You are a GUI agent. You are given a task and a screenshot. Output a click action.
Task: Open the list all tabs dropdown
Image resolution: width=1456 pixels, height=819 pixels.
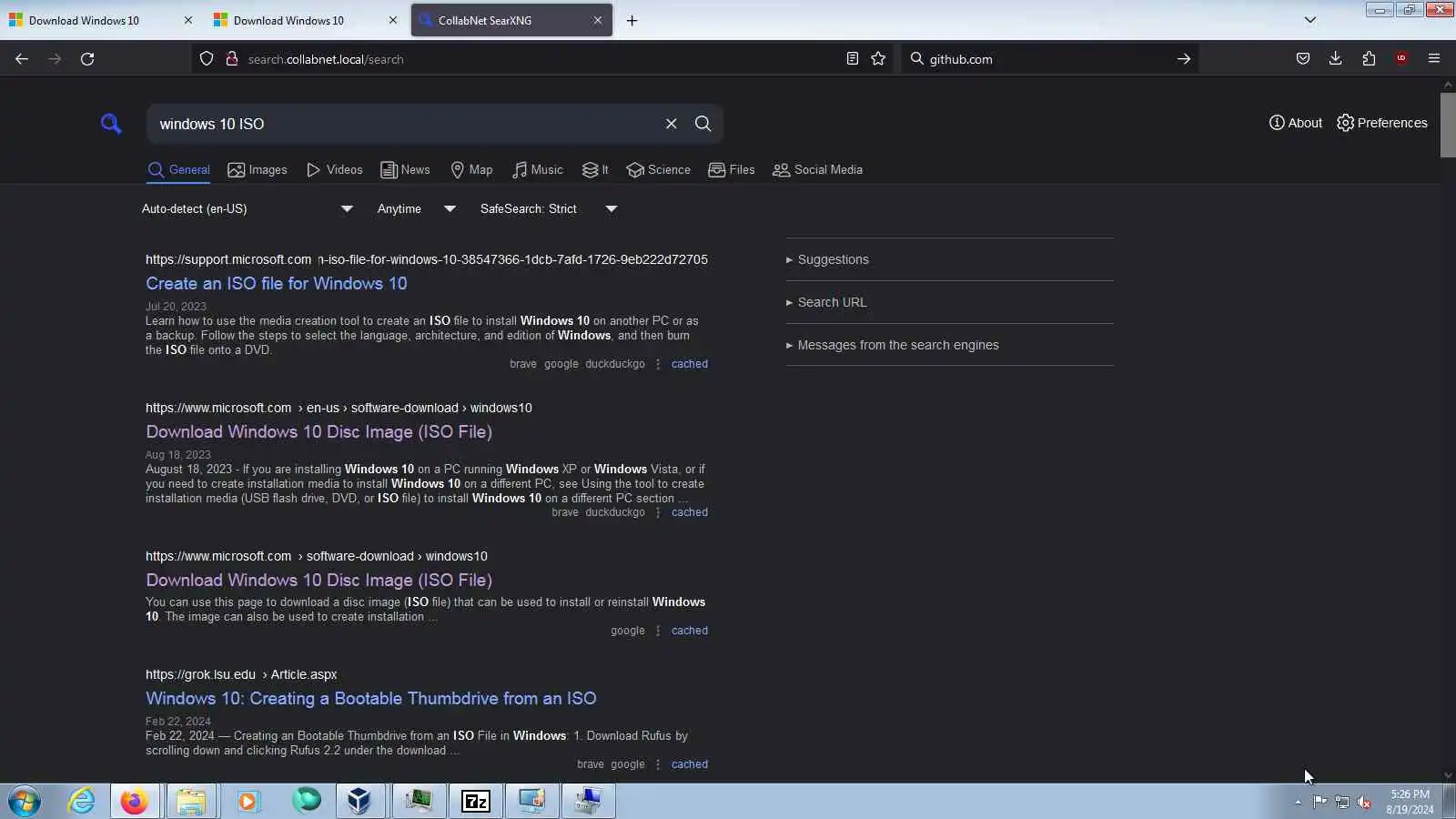click(1310, 20)
